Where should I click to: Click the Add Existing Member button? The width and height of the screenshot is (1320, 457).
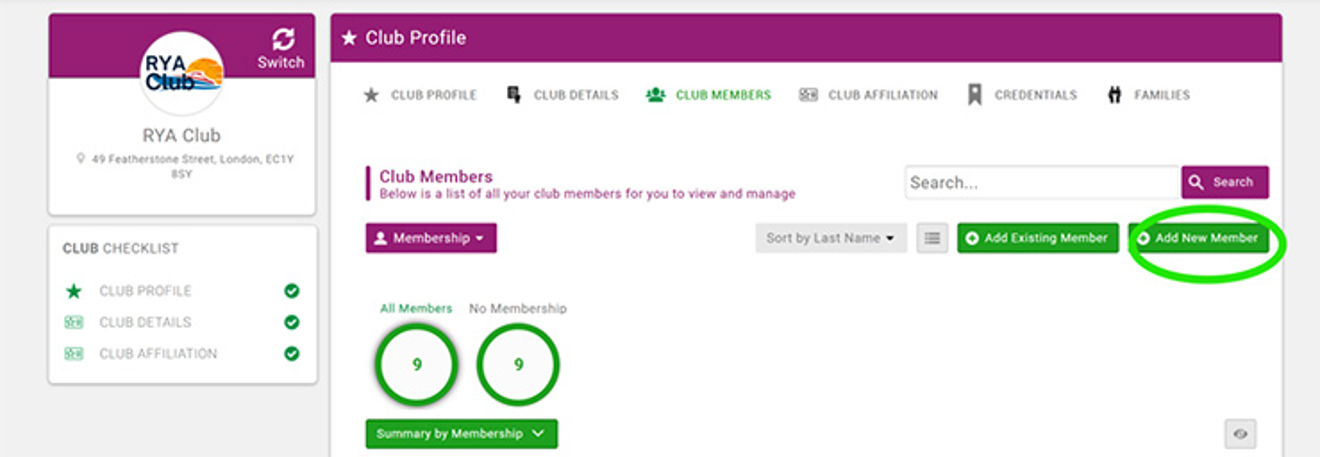point(1037,238)
